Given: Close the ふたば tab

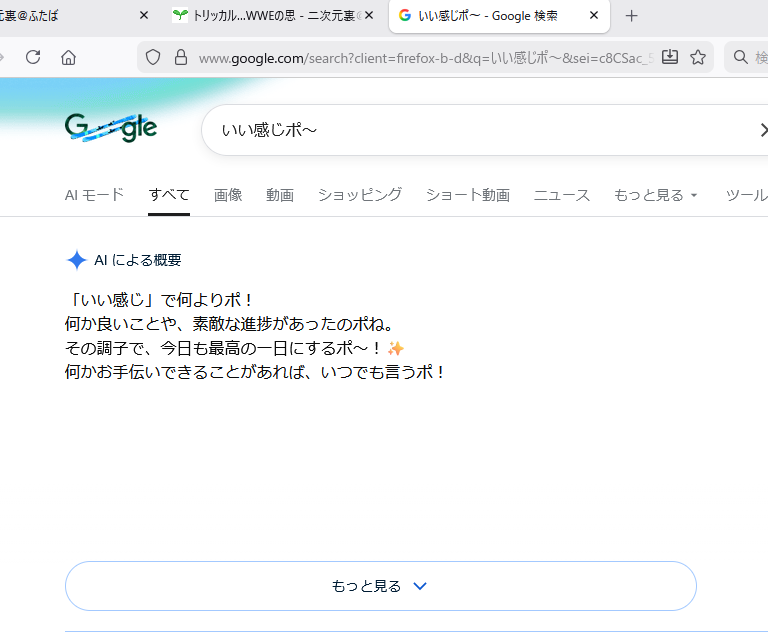Looking at the screenshot, I should point(144,16).
